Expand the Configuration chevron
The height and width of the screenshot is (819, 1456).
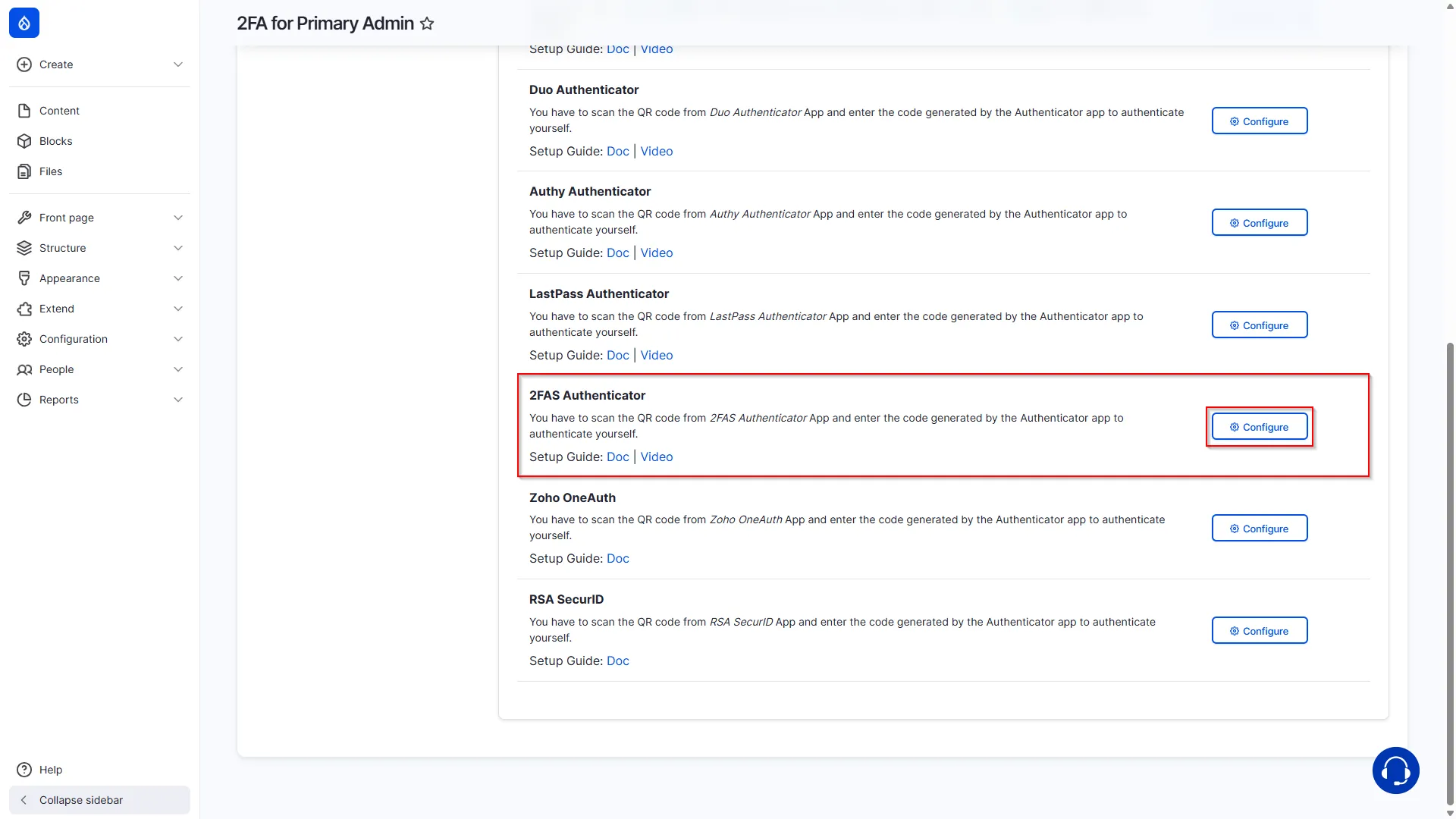pyautogui.click(x=178, y=339)
